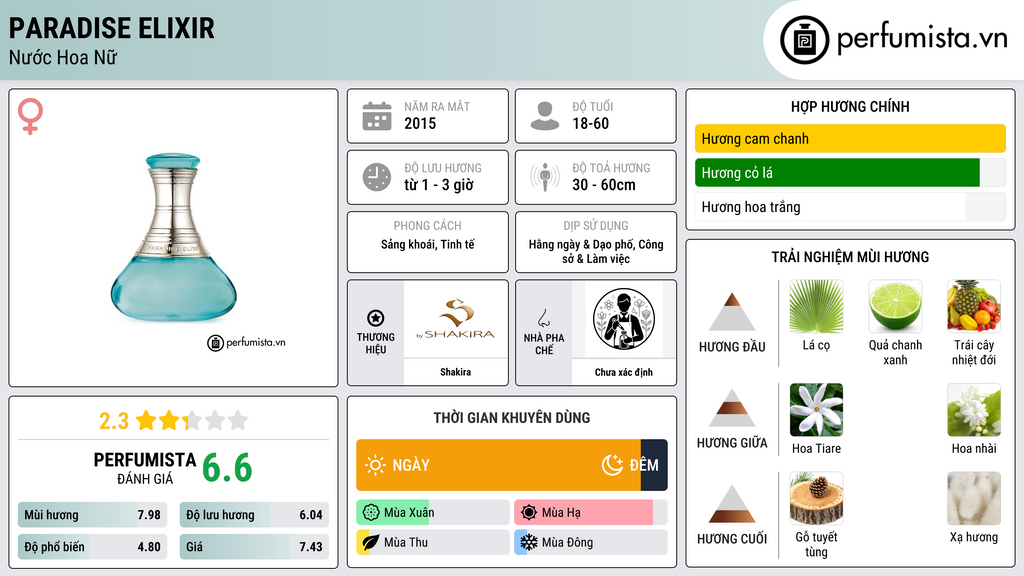Click the Hợp hương chính heading
Viewport: 1024px width, 576px height.
pos(850,106)
